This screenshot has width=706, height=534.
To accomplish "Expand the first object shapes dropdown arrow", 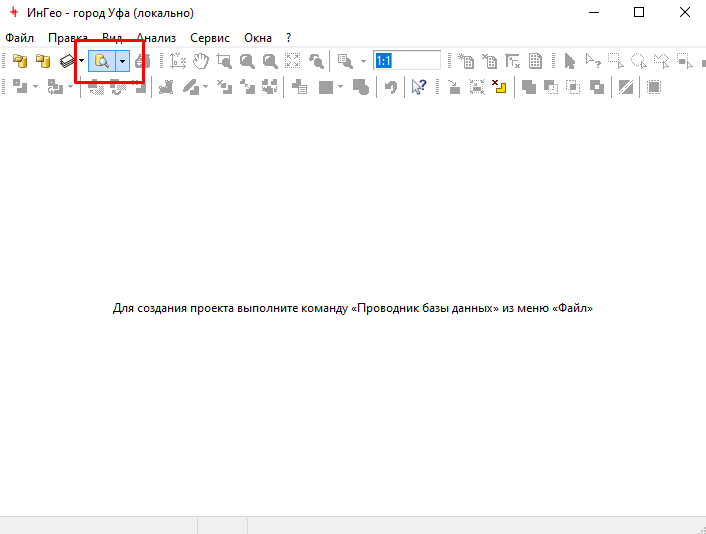I will [x=36, y=86].
